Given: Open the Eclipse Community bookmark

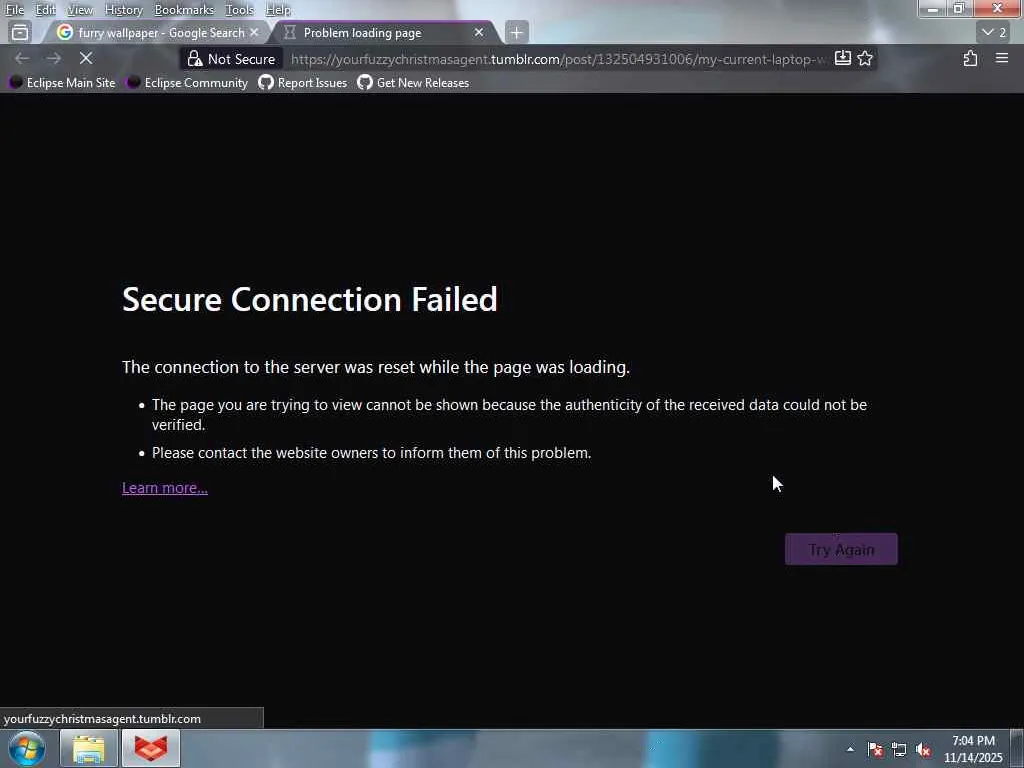Looking at the screenshot, I should coord(187,83).
